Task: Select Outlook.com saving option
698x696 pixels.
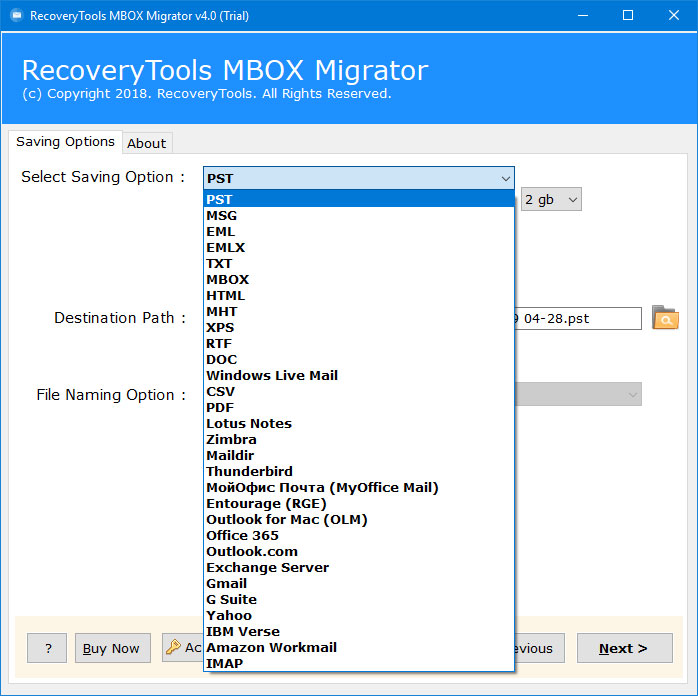Action: (x=359, y=552)
